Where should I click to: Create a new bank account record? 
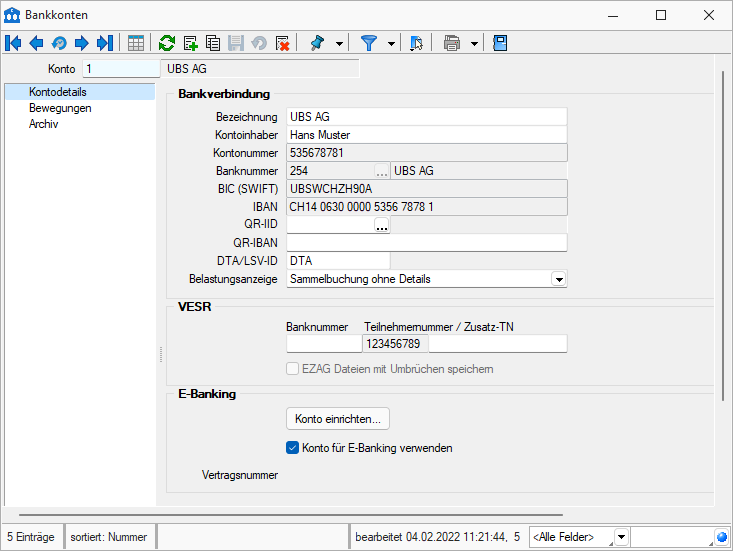tap(190, 43)
